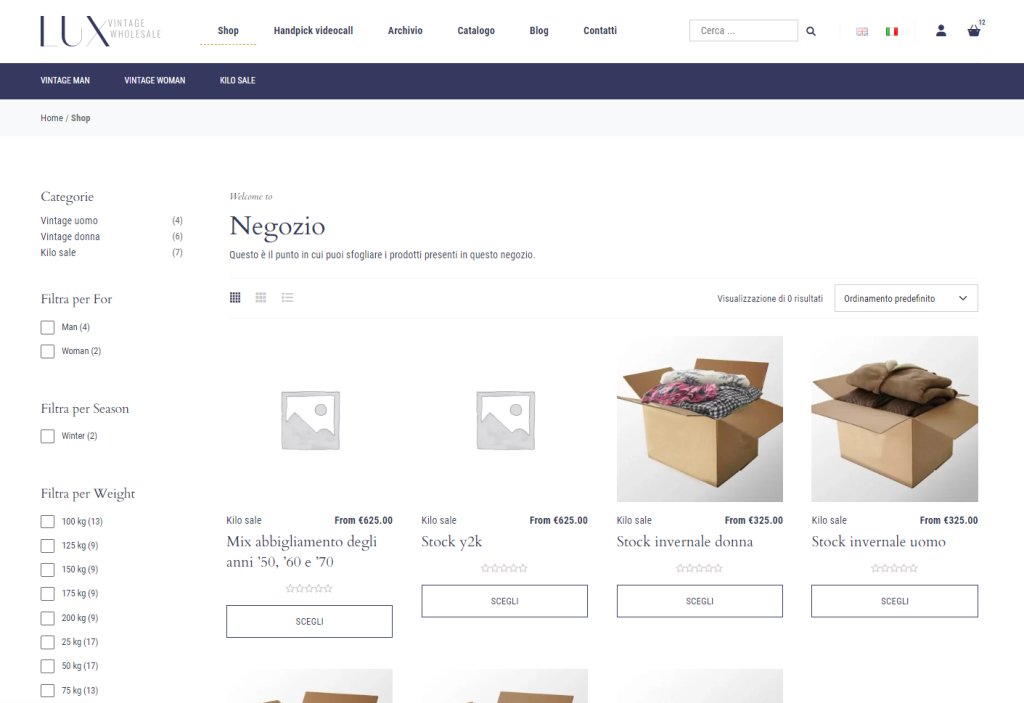Rate Stock y2k with stars
This screenshot has height=703, width=1024.
tap(504, 568)
